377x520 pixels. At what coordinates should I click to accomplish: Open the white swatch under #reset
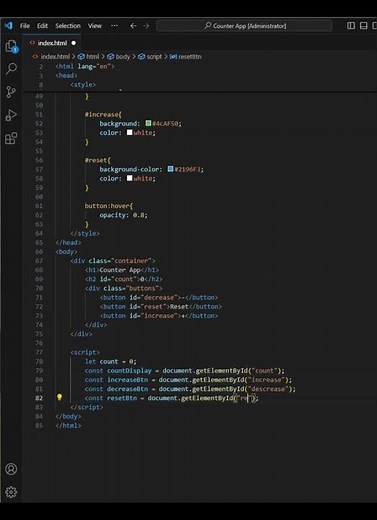(130, 178)
